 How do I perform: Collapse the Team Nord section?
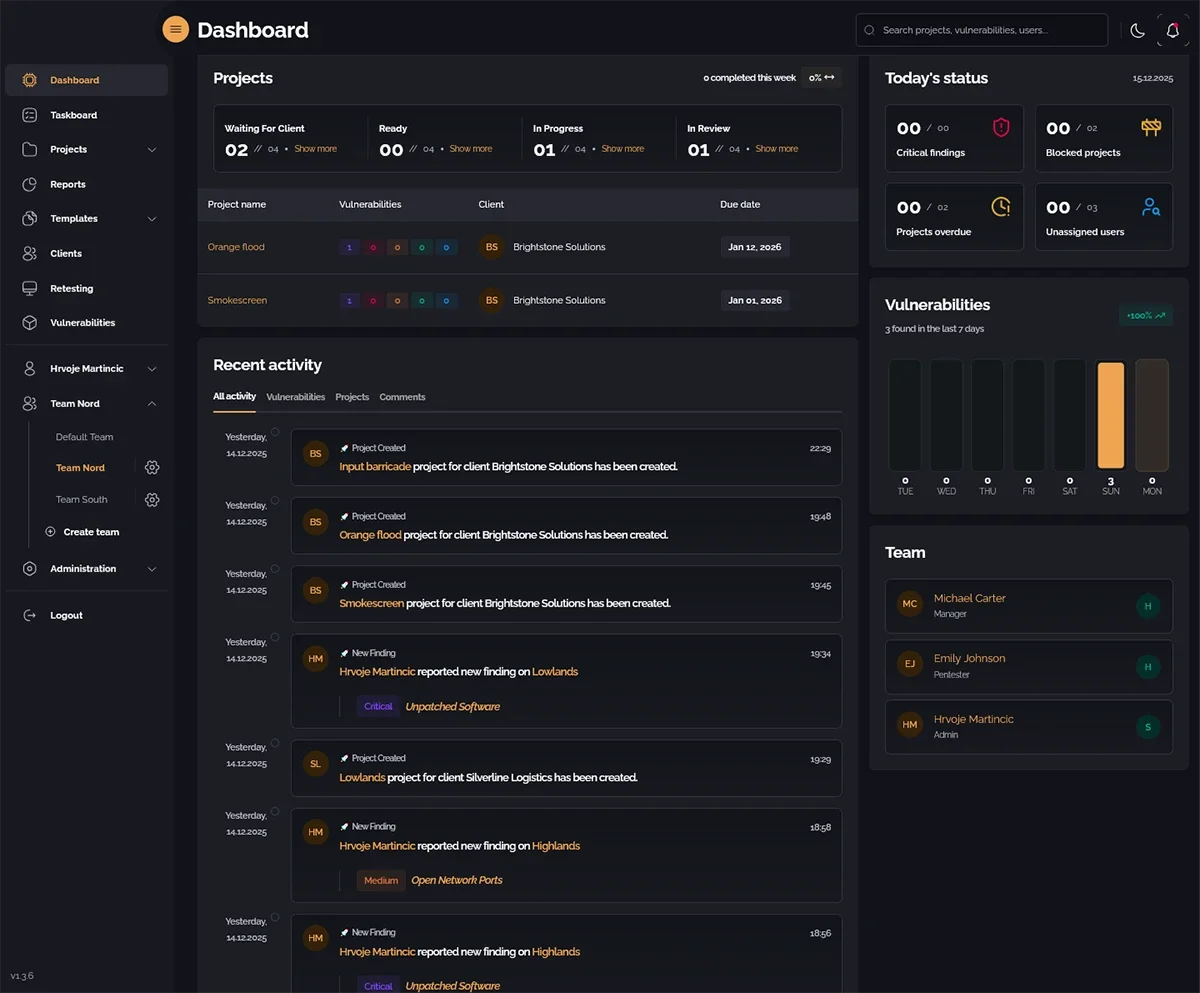point(152,404)
